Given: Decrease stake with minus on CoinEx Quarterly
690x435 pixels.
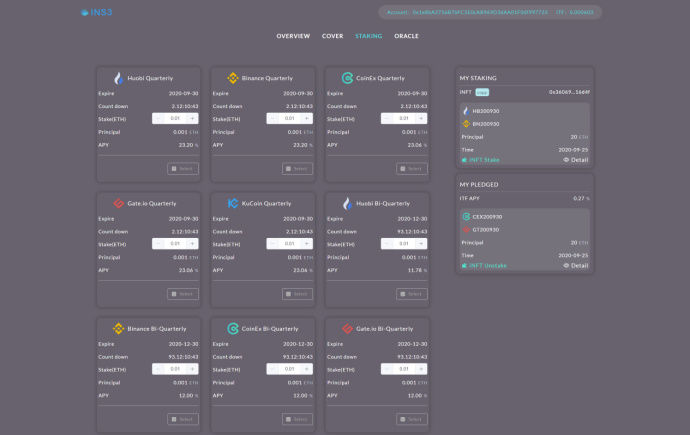Looking at the screenshot, I should point(387,118).
